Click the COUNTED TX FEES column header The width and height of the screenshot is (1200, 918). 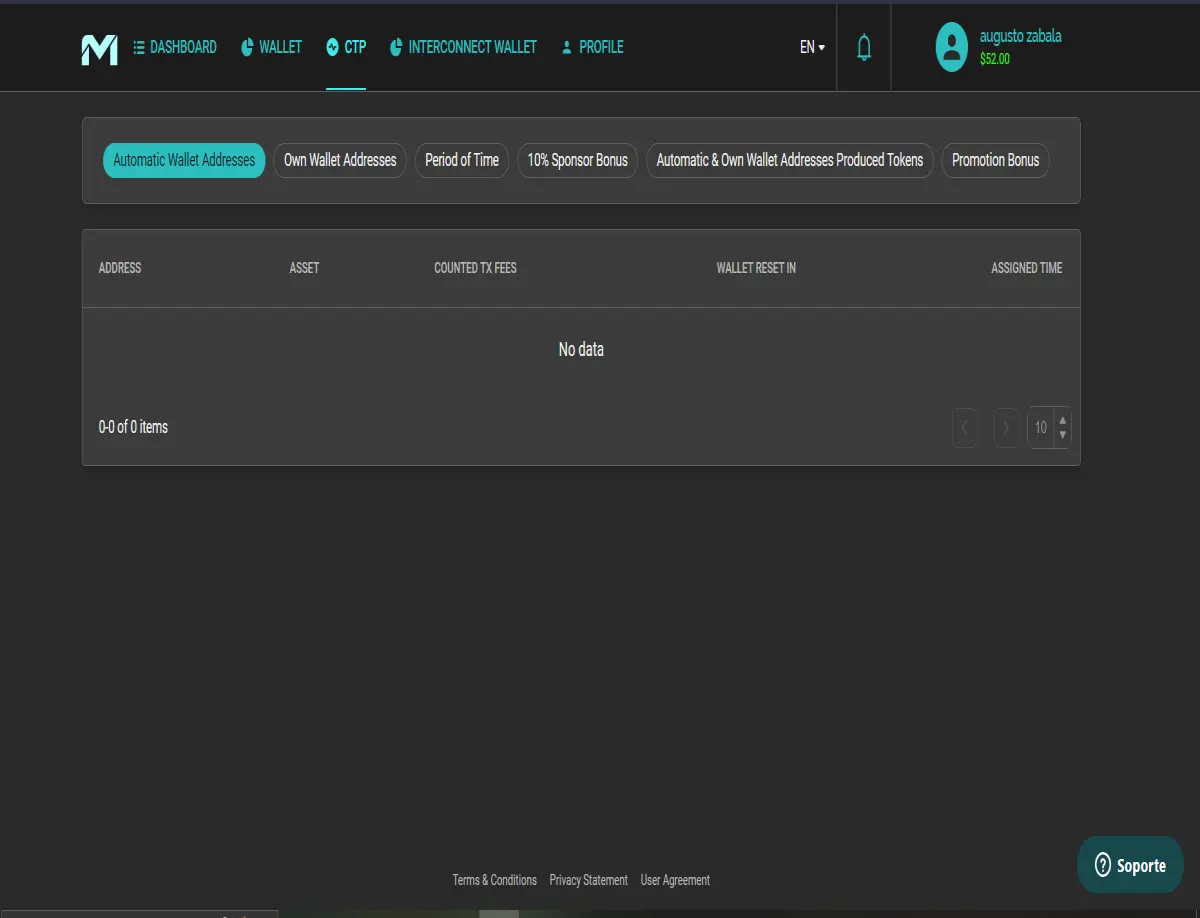475,268
